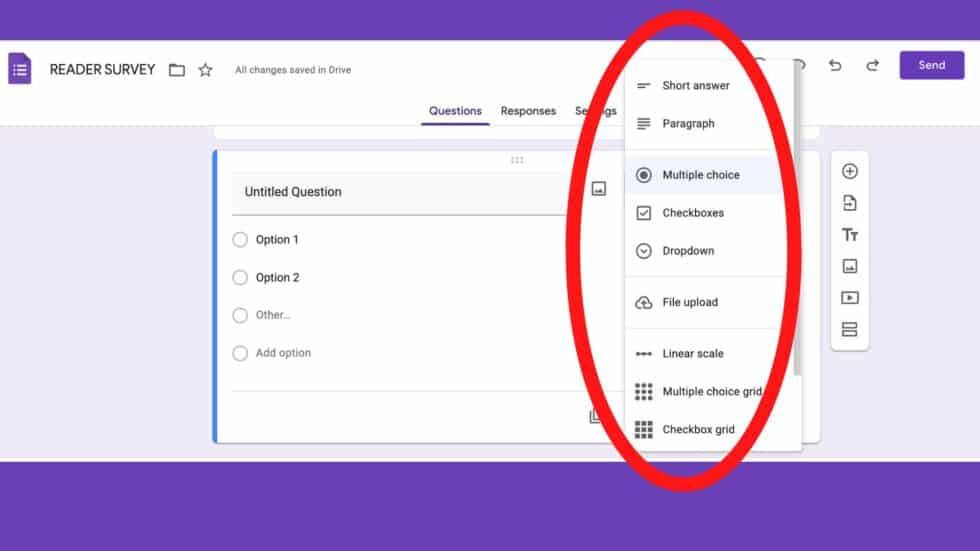Click the Untitled Question text field
980x551 pixels.
pyautogui.click(x=400, y=192)
